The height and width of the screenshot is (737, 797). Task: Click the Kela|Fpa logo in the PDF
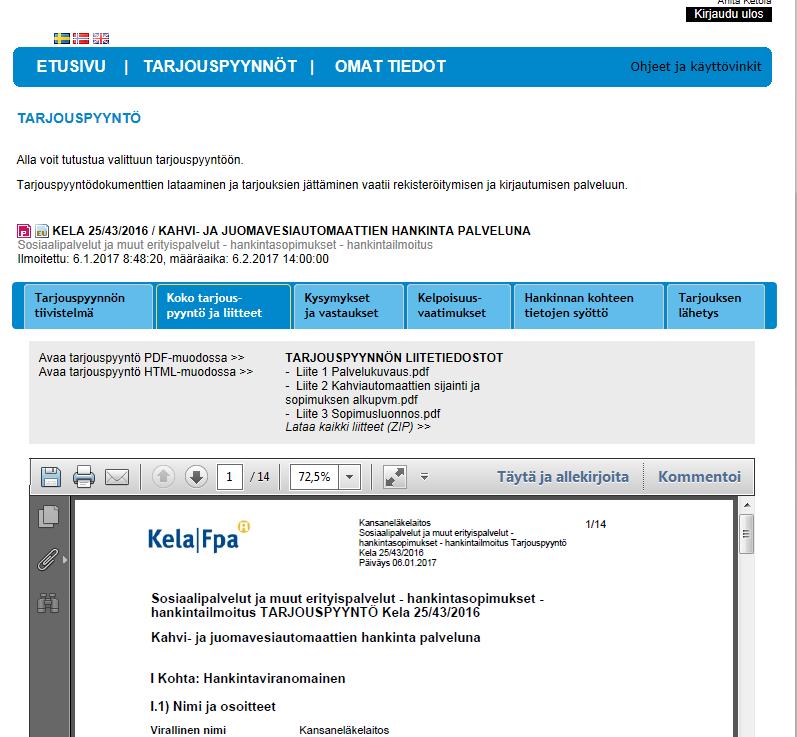pos(199,537)
